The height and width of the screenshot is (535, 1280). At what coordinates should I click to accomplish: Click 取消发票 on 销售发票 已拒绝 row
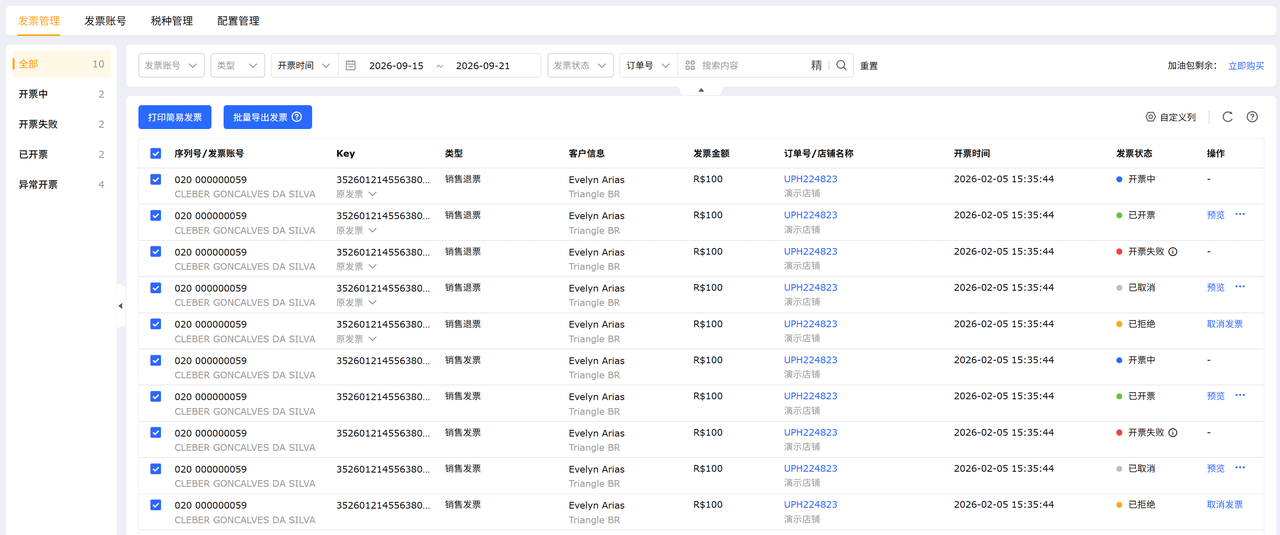pyautogui.click(x=1225, y=505)
